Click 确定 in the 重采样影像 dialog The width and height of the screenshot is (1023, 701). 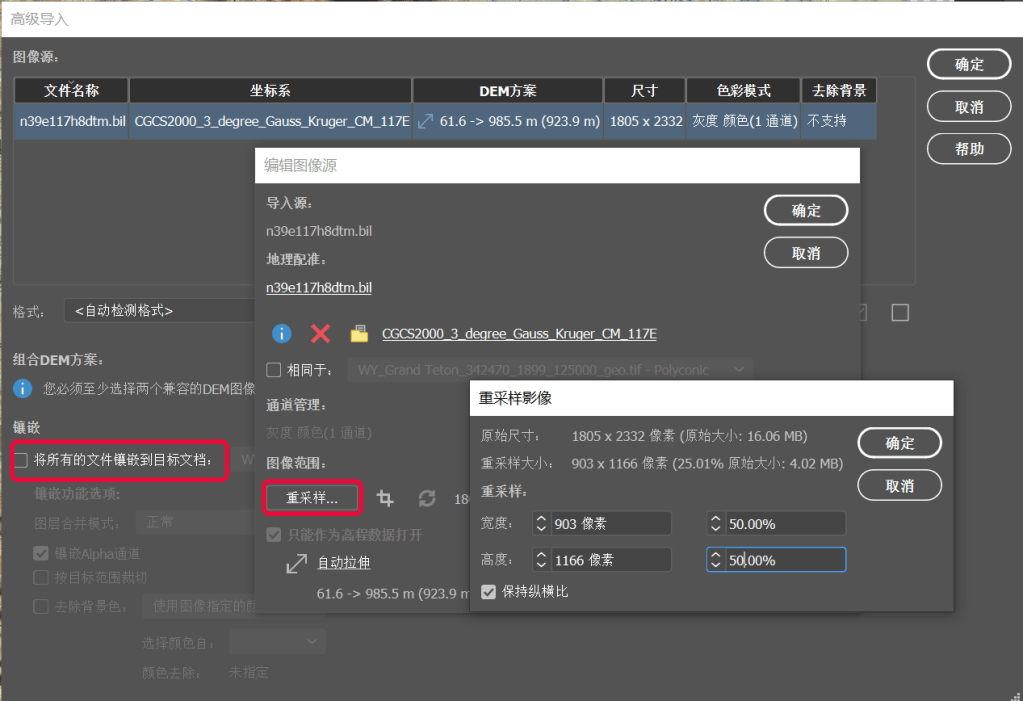coord(899,442)
